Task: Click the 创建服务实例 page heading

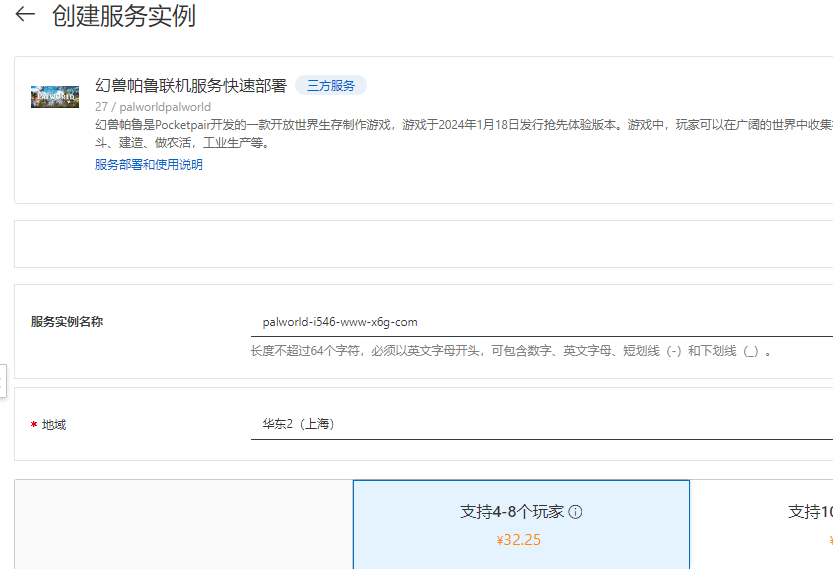Action: click(x=124, y=16)
